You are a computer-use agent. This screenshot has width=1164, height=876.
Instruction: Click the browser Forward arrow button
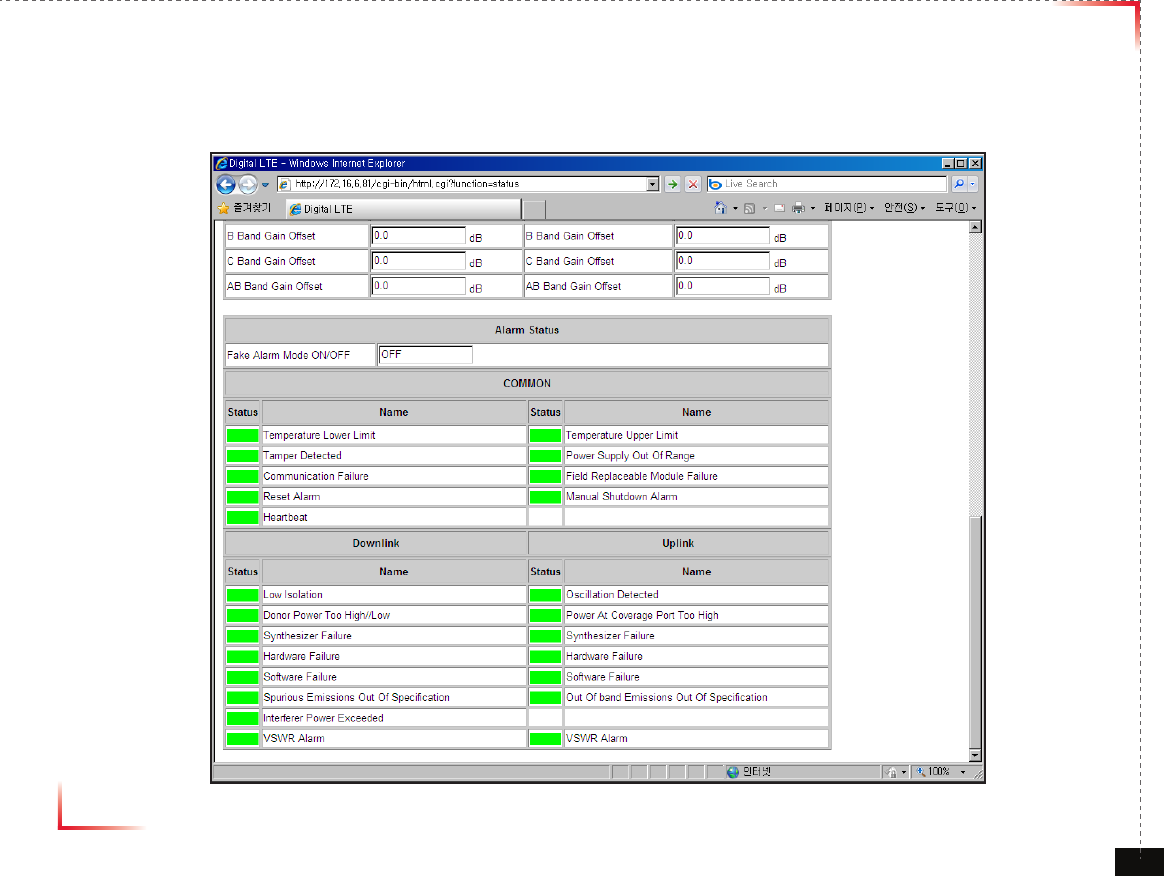pyautogui.click(x=248, y=184)
